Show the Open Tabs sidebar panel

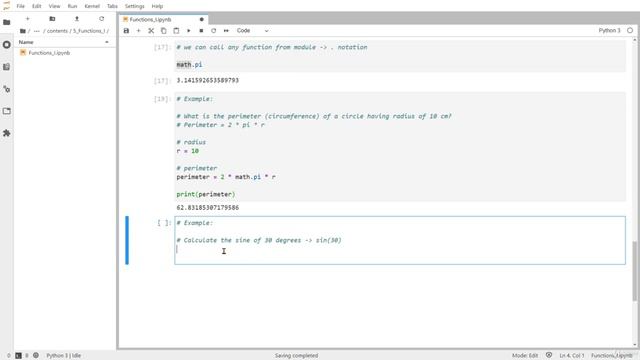click(7, 111)
